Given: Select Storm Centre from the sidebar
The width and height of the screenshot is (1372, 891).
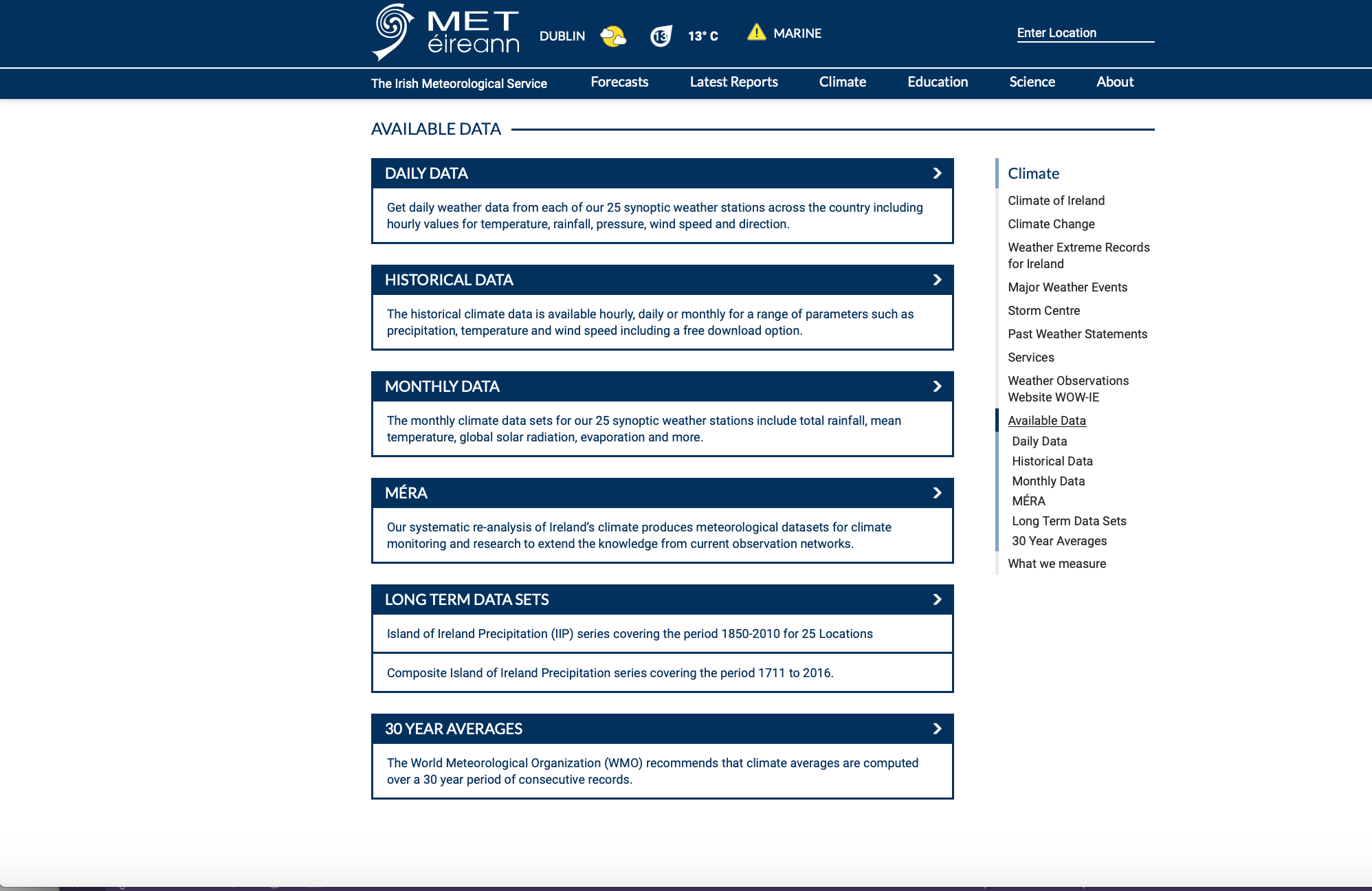Looking at the screenshot, I should [1043, 310].
